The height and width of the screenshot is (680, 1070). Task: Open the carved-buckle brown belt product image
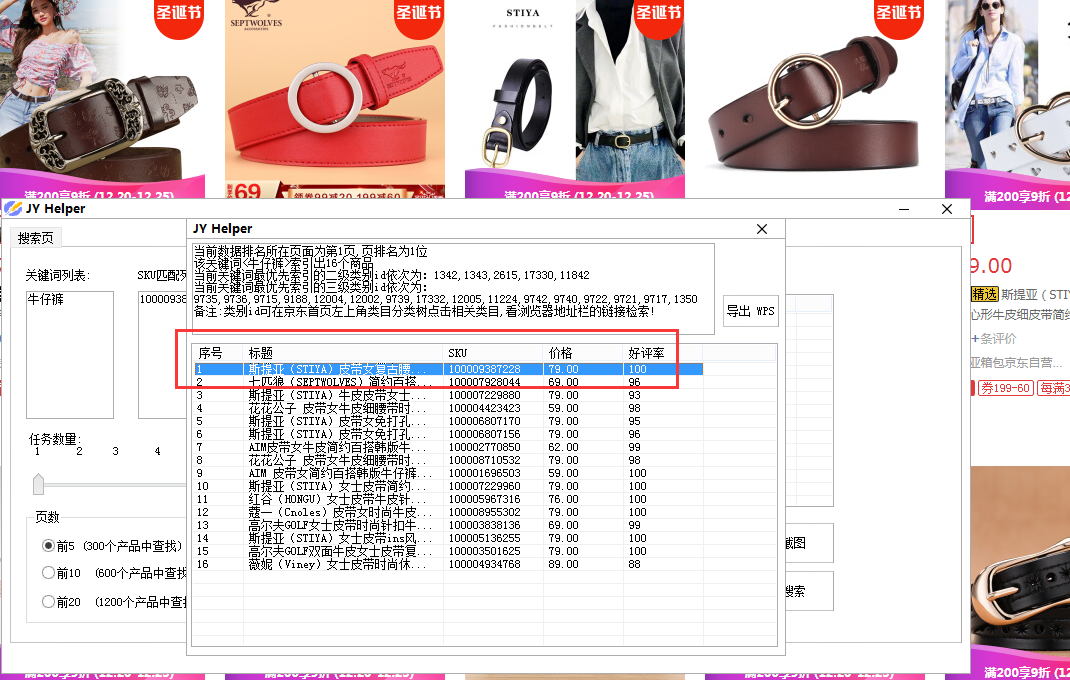(102, 99)
